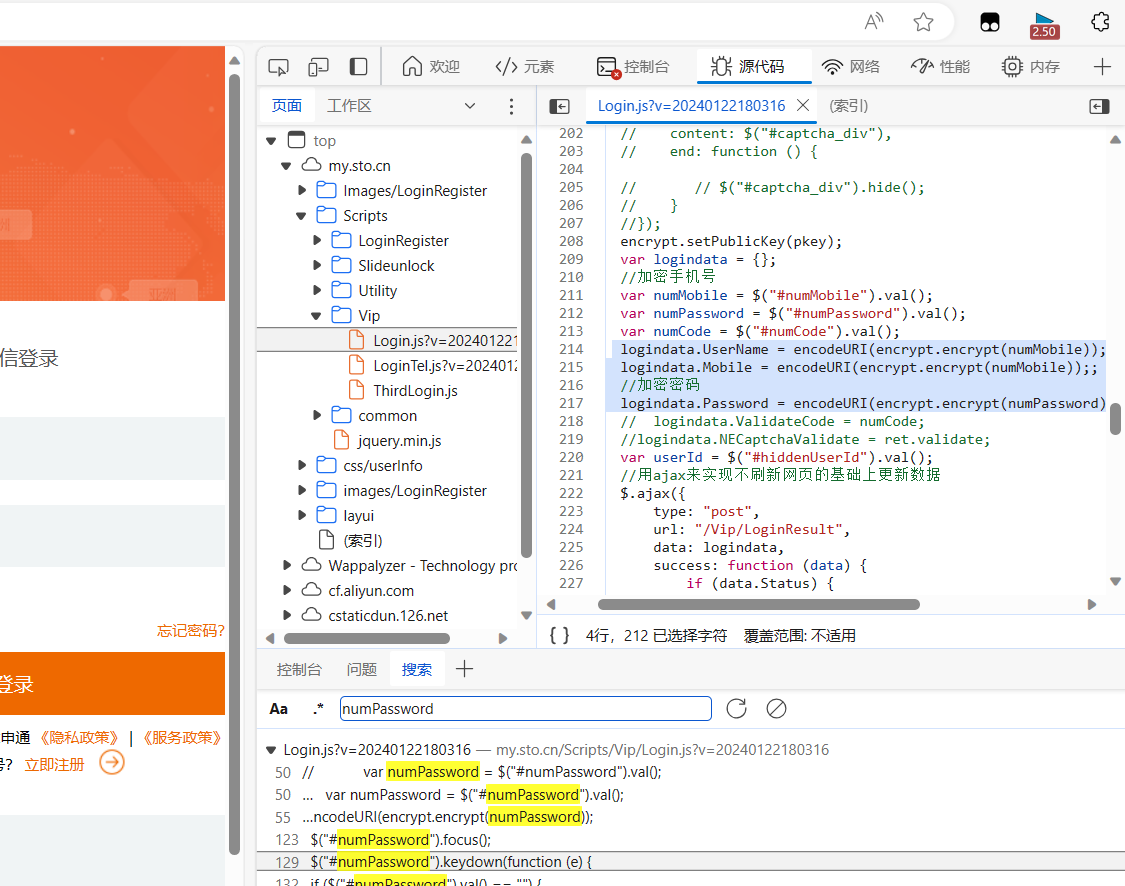Click the inspect element picker icon
The width and height of the screenshot is (1125, 886).
[x=278, y=67]
